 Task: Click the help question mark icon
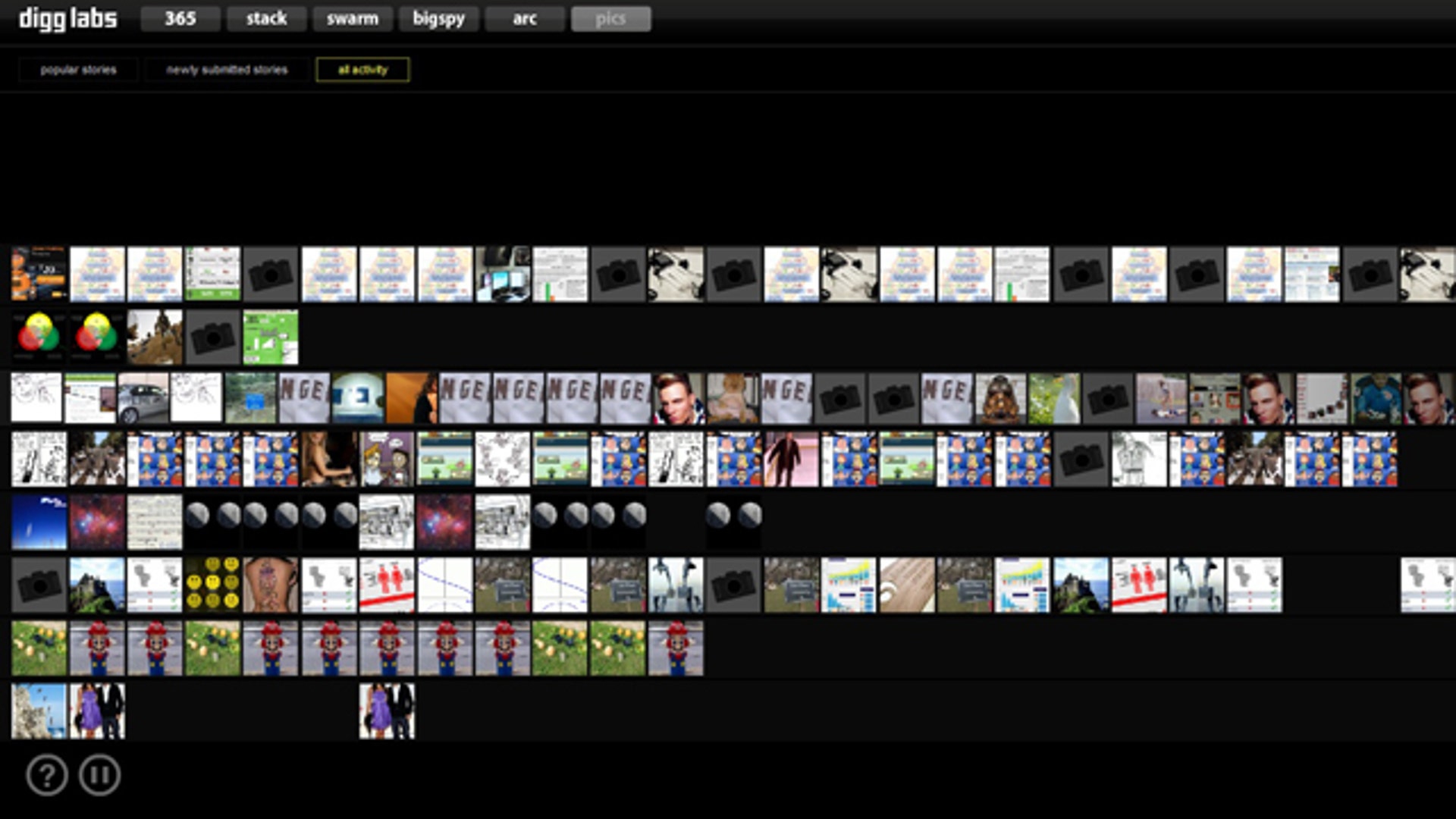click(x=47, y=775)
